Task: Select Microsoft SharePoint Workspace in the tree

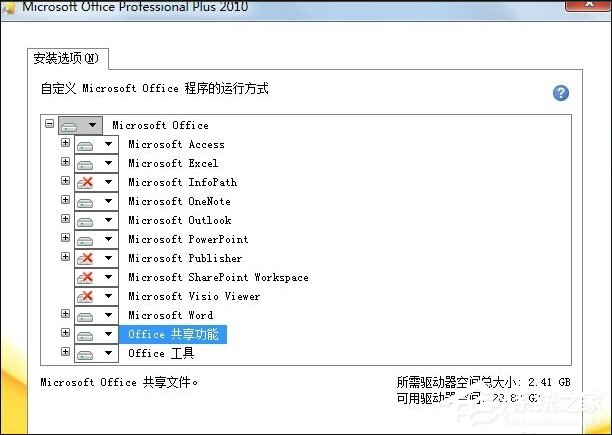Action: (218, 277)
